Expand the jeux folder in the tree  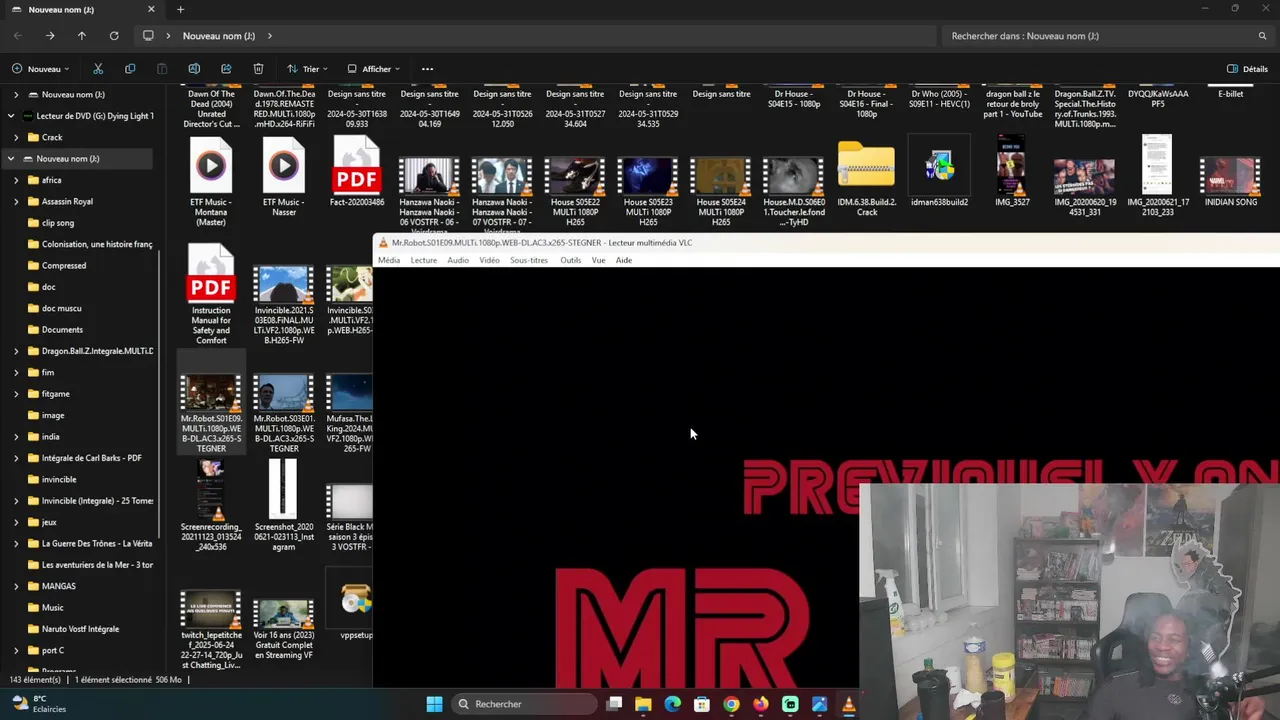[x=16, y=522]
